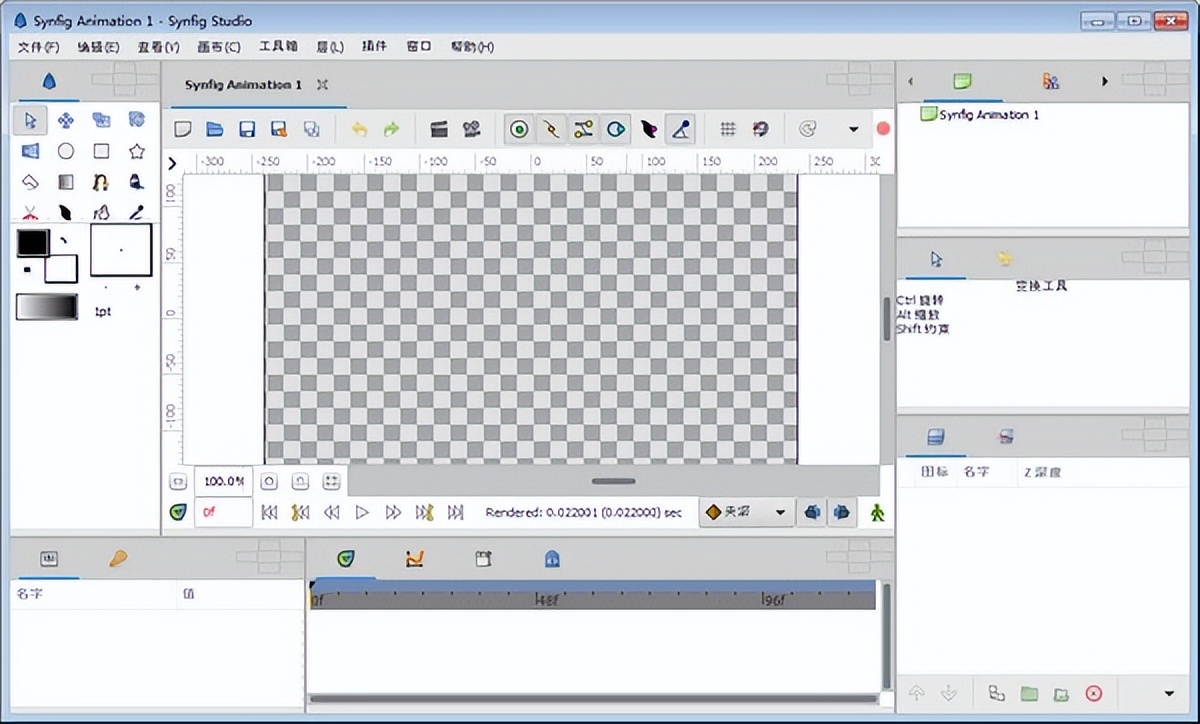This screenshot has height=724, width=1200.
Task: Toggle position handles display
Action: (518, 129)
